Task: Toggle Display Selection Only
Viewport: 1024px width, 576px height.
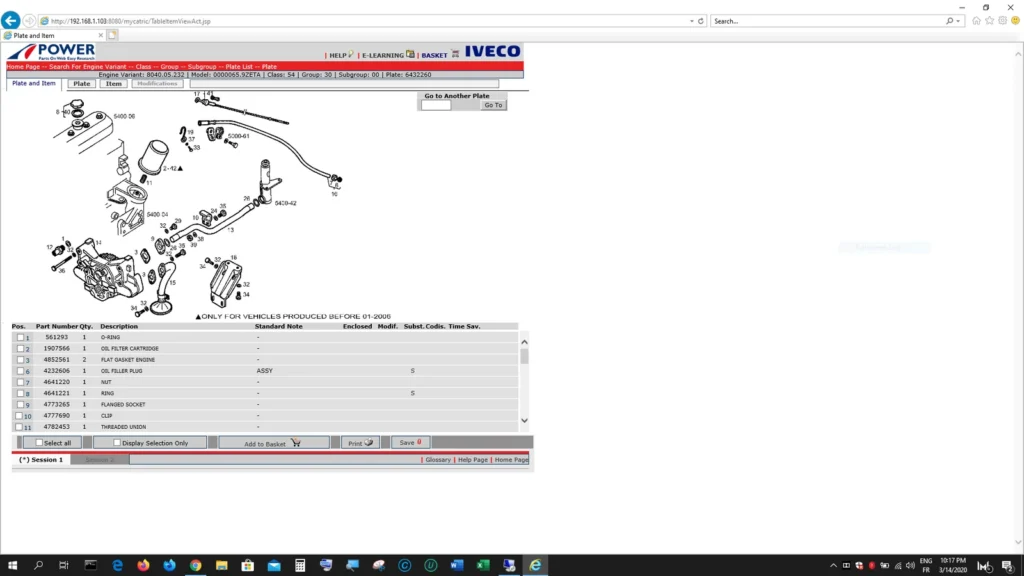Action: 118,442
